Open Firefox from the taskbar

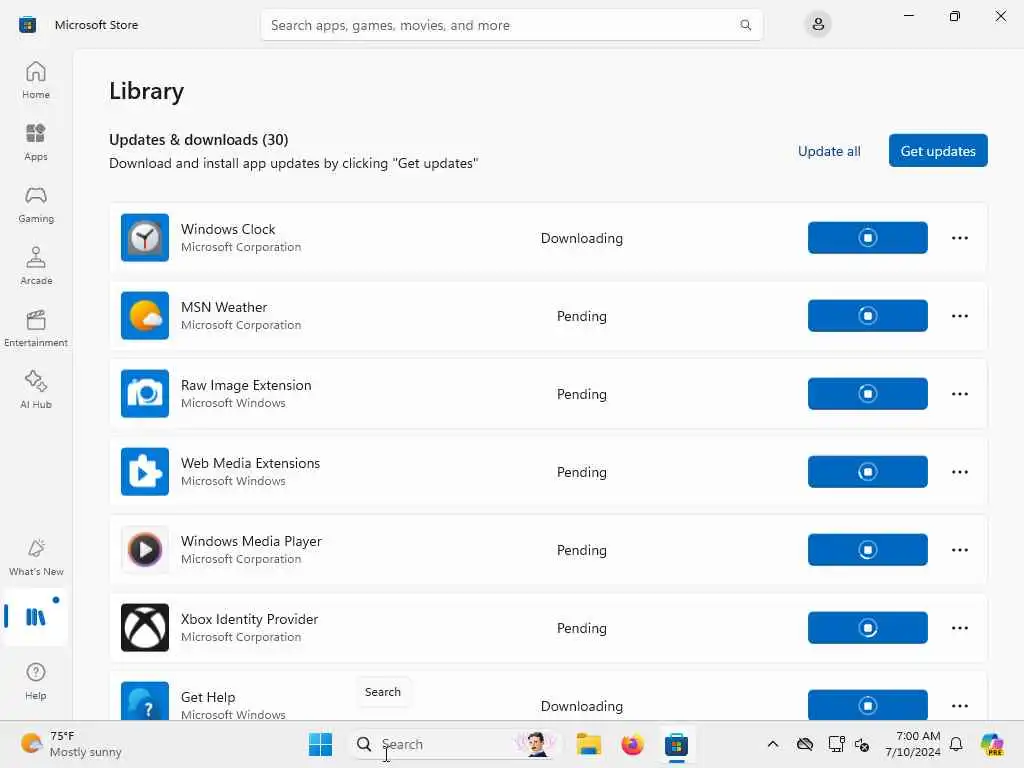(x=632, y=744)
